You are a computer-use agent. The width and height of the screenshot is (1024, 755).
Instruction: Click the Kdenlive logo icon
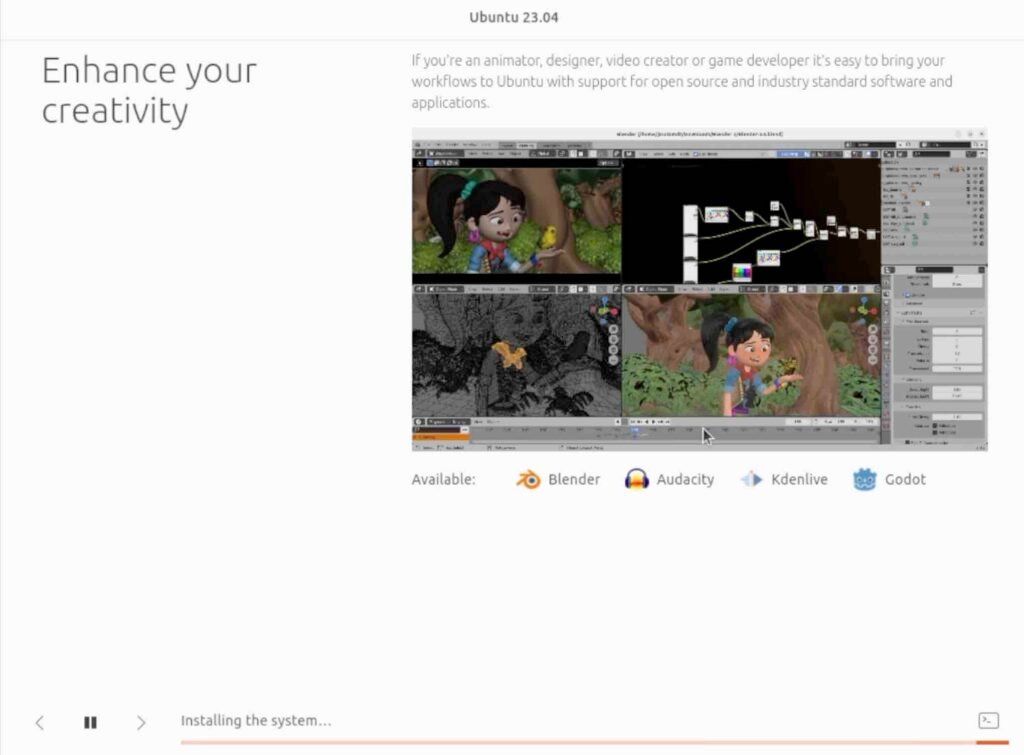(x=751, y=479)
